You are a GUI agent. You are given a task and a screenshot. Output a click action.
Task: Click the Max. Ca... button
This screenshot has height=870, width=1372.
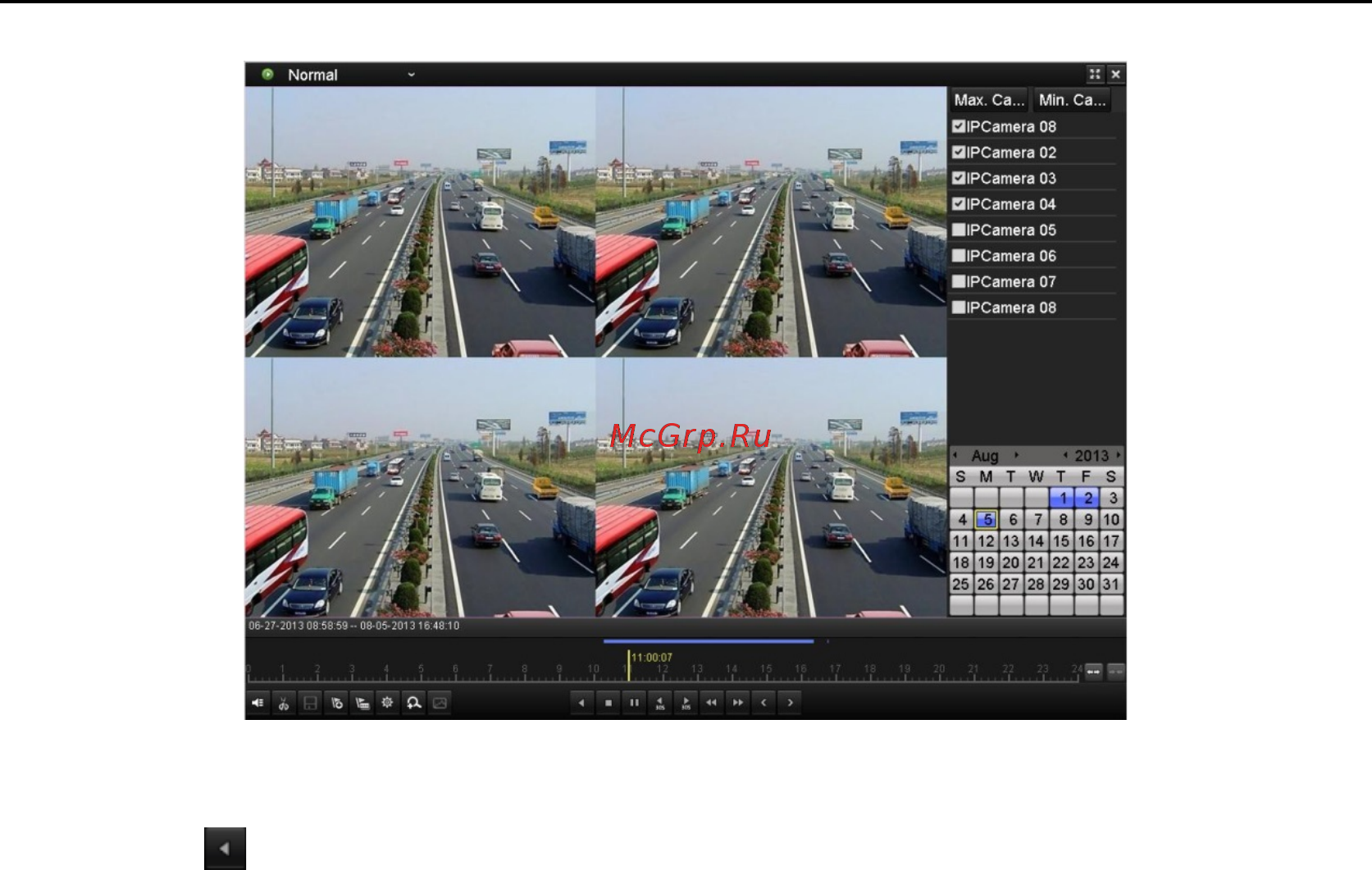click(x=989, y=100)
